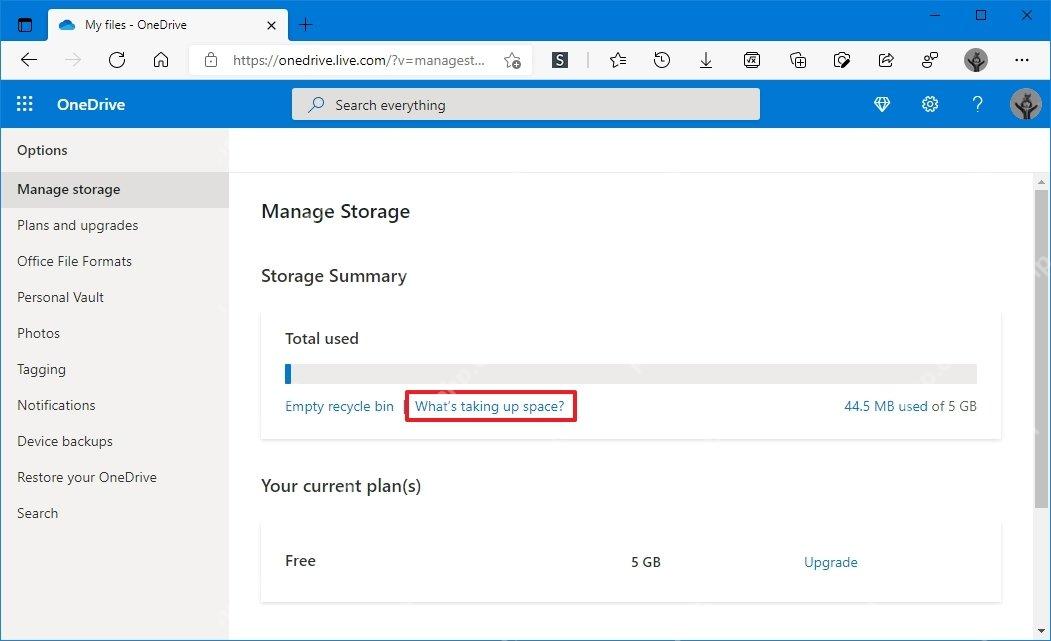Click the Free plan label
1051x641 pixels.
(x=300, y=561)
